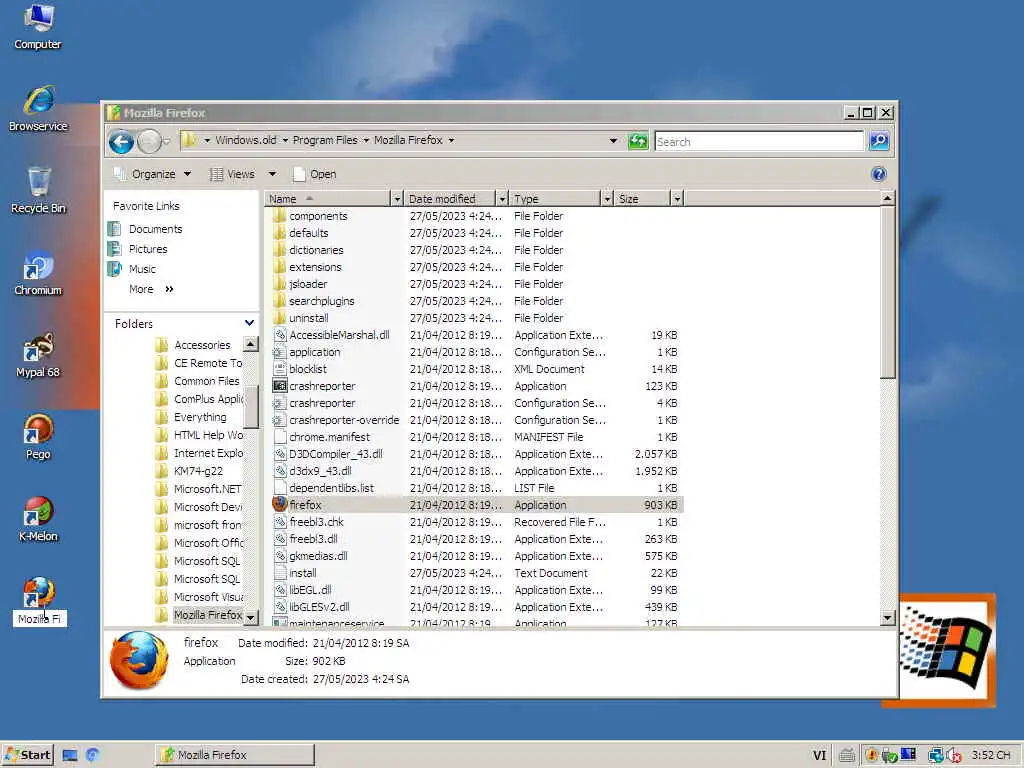Select the firefox application icon in file list
1024x768 pixels.
point(280,504)
